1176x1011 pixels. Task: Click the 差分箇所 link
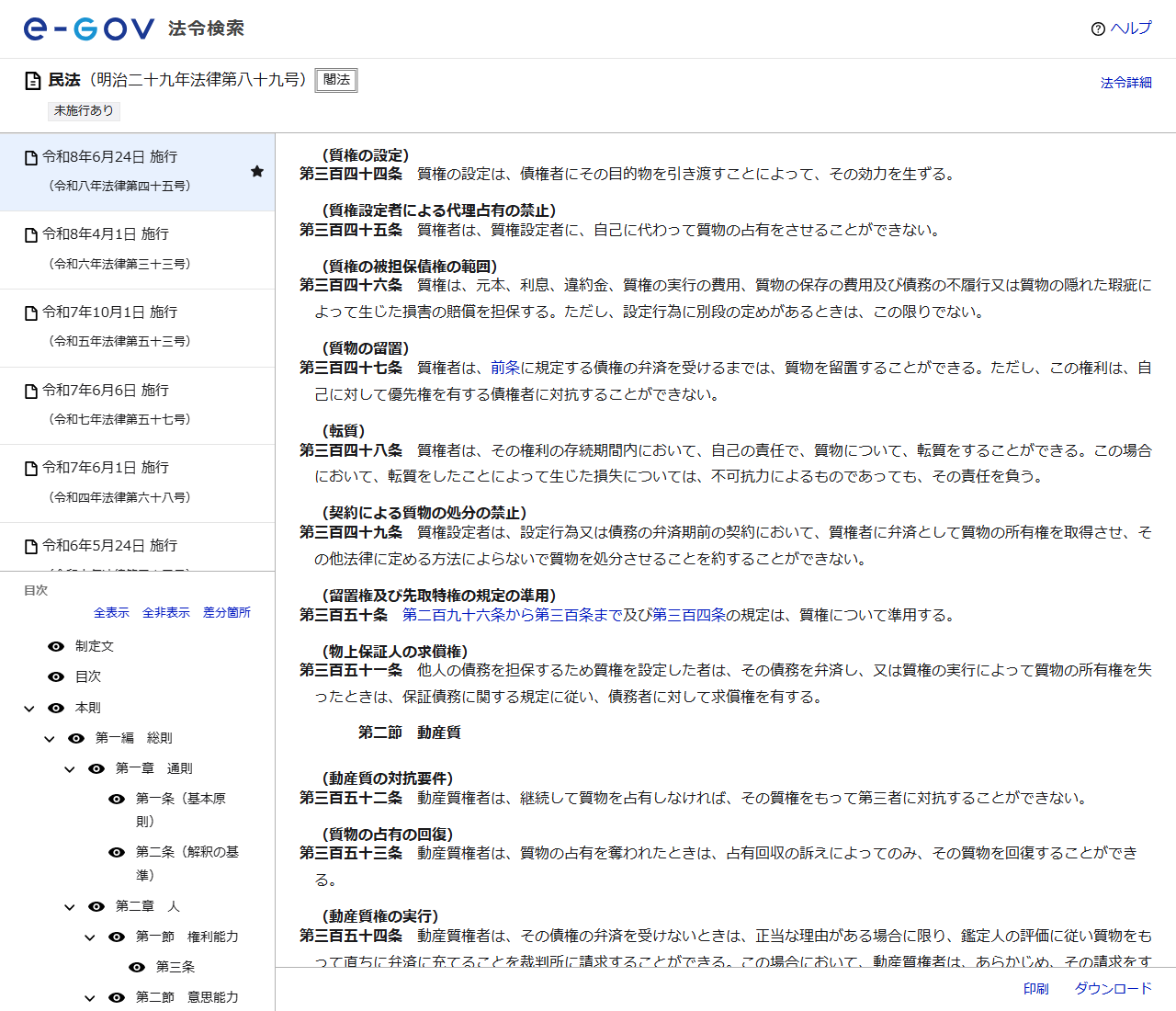coord(227,613)
